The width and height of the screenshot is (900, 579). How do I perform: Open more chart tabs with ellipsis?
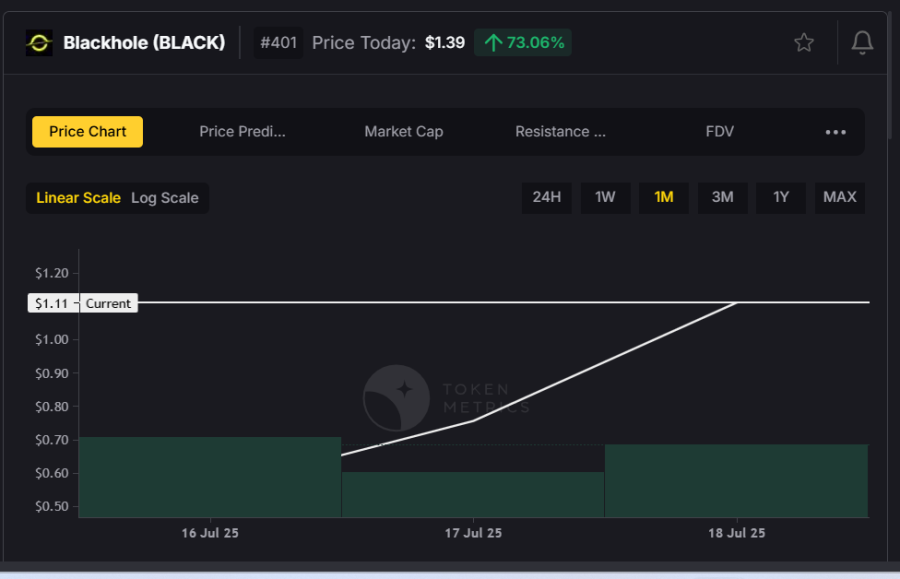(836, 132)
